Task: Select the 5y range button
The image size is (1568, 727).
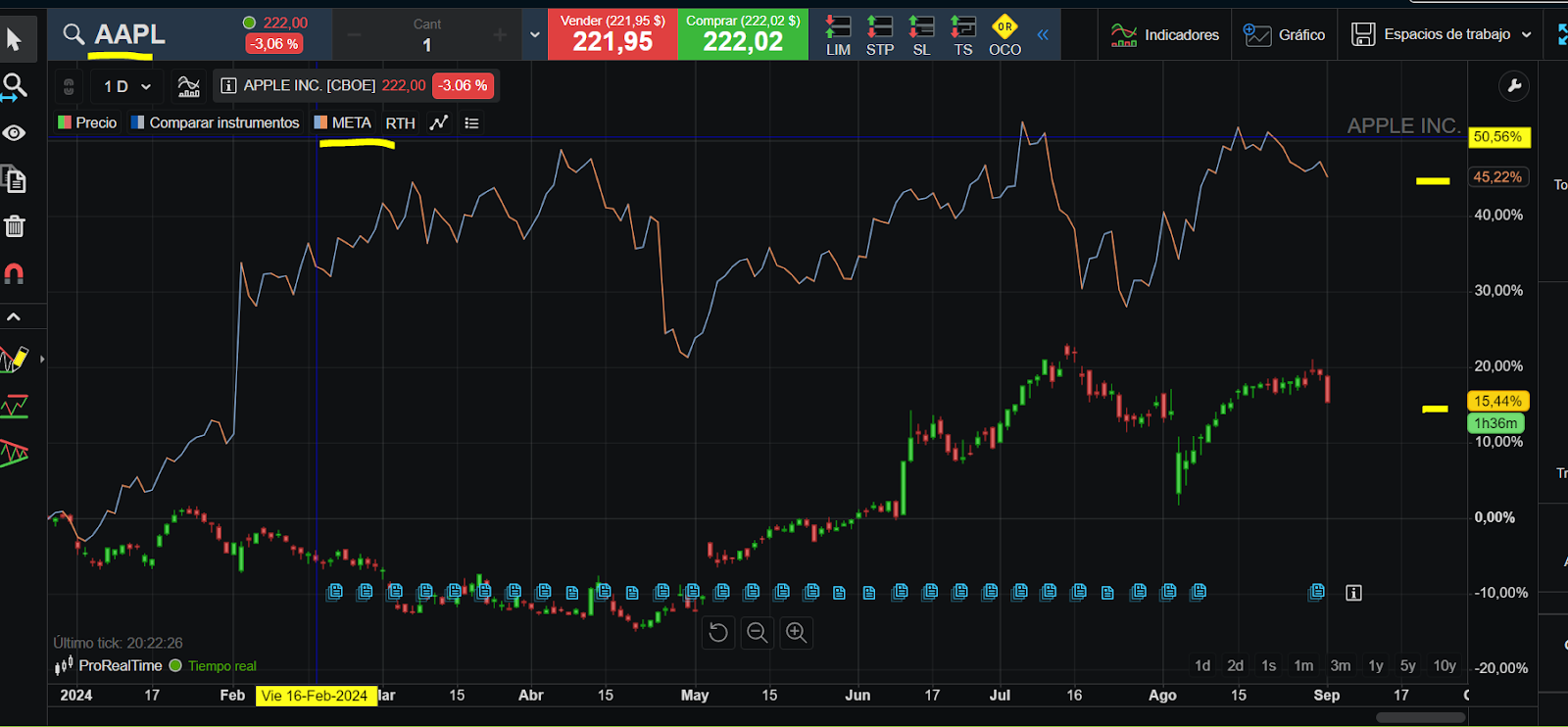Action: (x=1408, y=665)
